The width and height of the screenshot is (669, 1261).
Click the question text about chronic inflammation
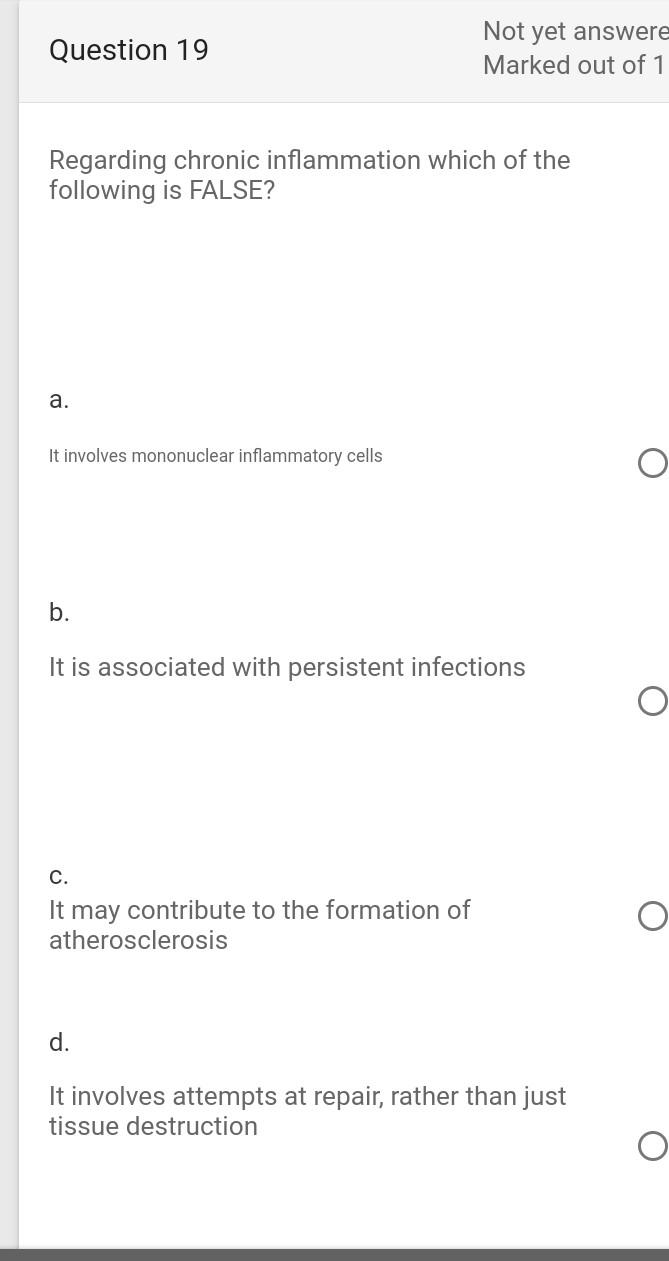[309, 175]
